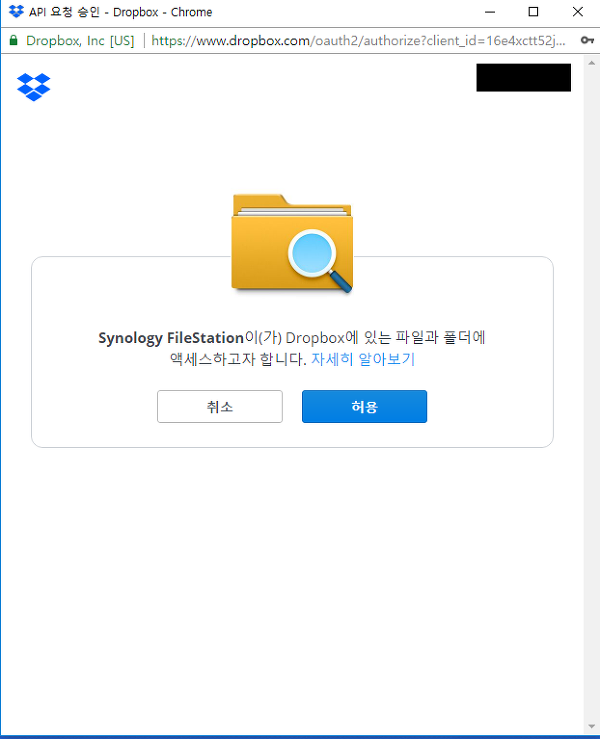Screen dimensions: 600x739
Task: Click the saved password key icon
Action: coord(587,41)
